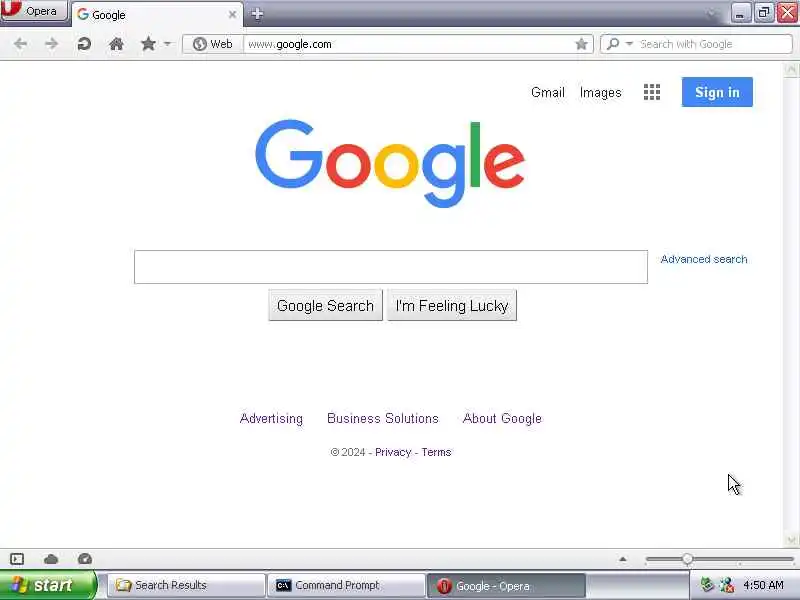Click the Google logo

pyautogui.click(x=390, y=163)
